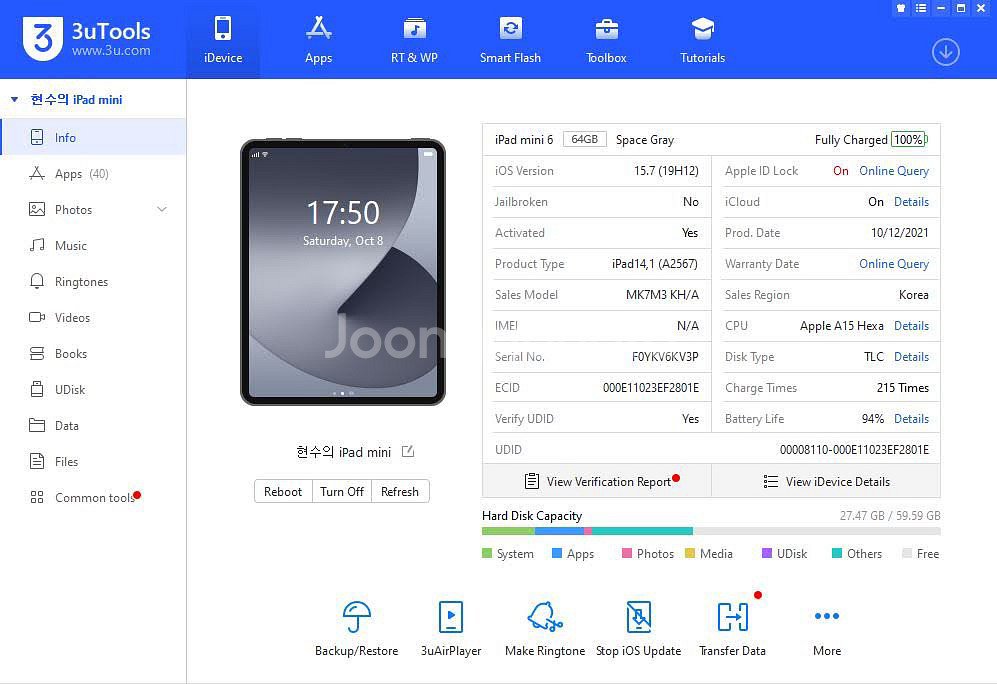Click the Videos camera icon in sidebar
The width and height of the screenshot is (997, 684).
(37, 317)
